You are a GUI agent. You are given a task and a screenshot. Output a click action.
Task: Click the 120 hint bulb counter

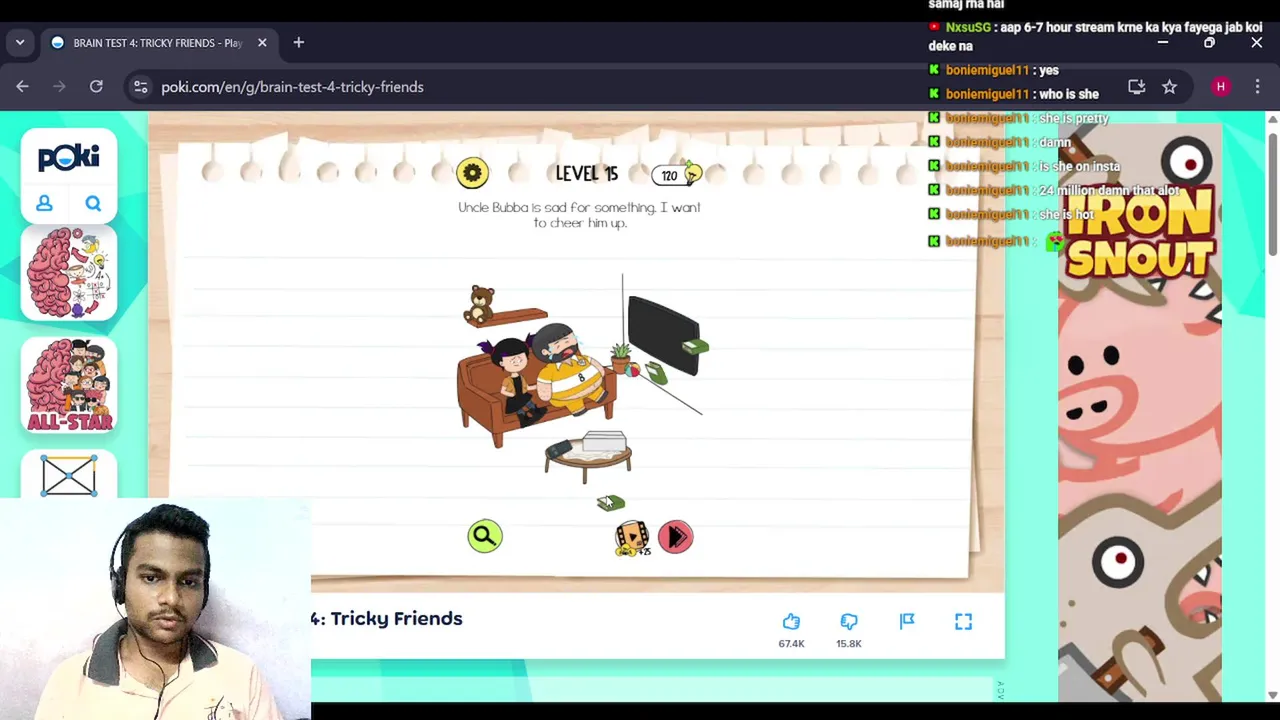[x=678, y=175]
